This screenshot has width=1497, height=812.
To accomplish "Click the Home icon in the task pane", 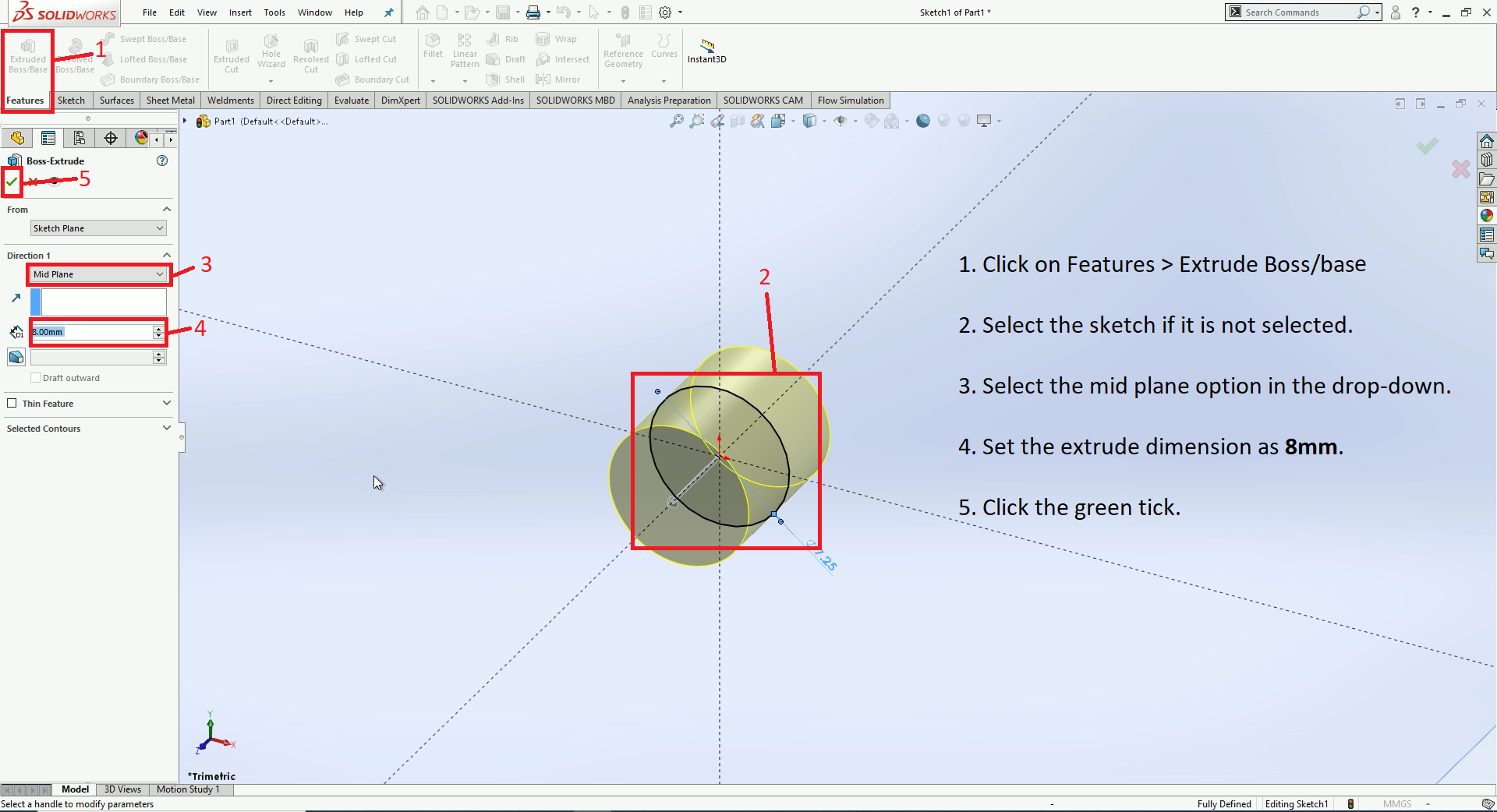I will [x=1487, y=141].
